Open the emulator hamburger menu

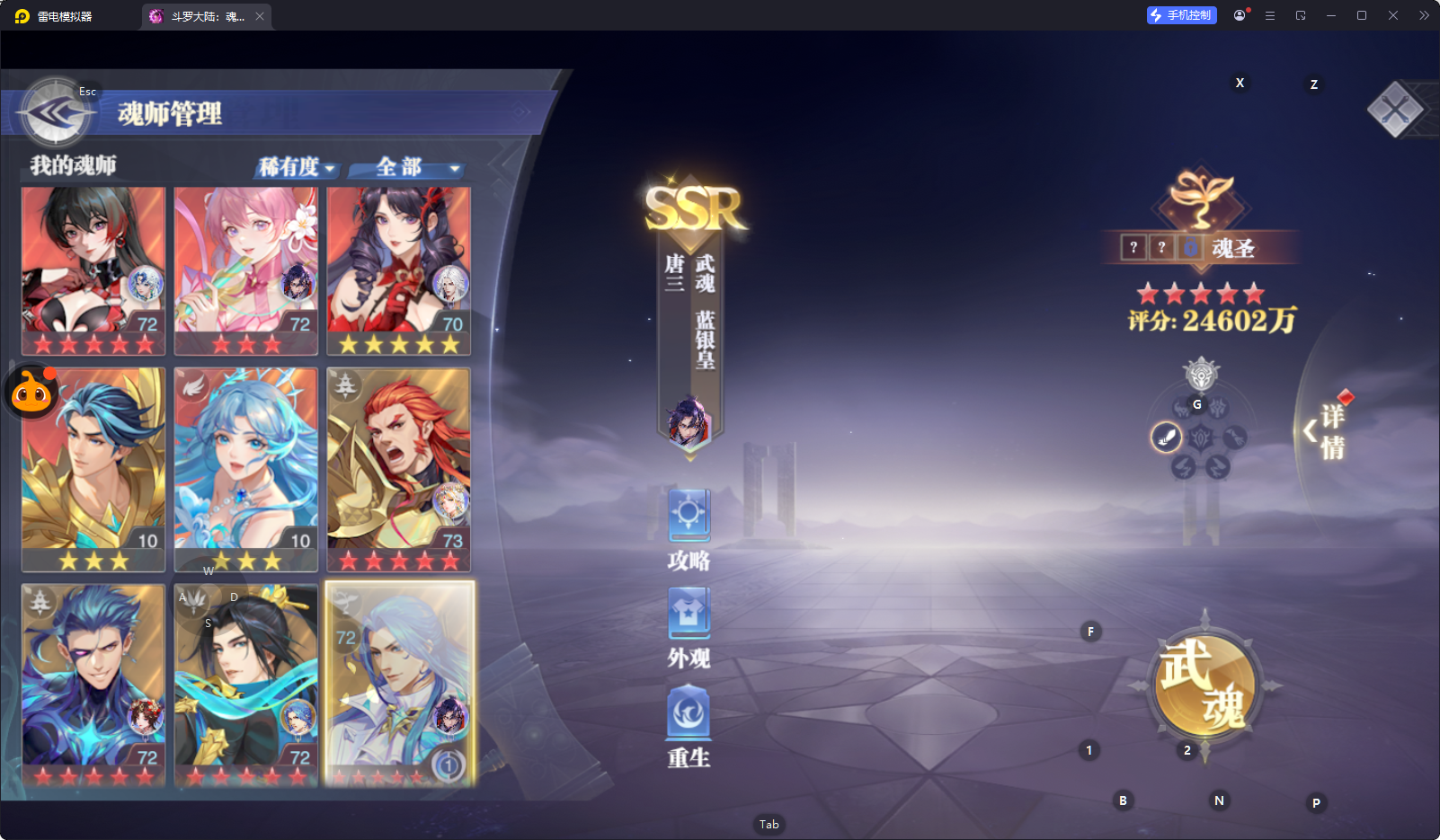1270,15
